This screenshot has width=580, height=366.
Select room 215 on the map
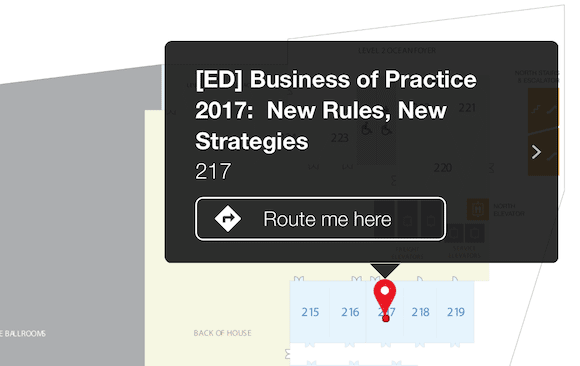[x=310, y=312]
